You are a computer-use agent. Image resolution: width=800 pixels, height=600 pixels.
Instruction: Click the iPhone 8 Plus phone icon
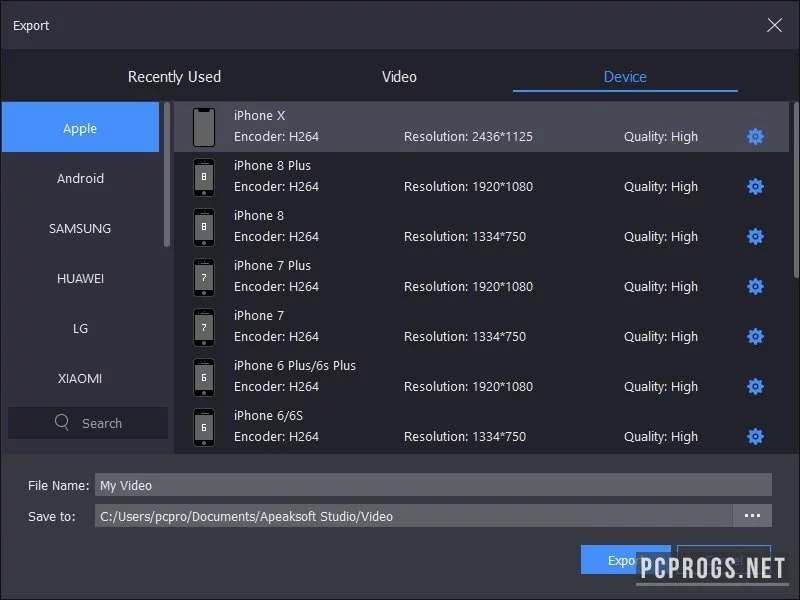(204, 177)
